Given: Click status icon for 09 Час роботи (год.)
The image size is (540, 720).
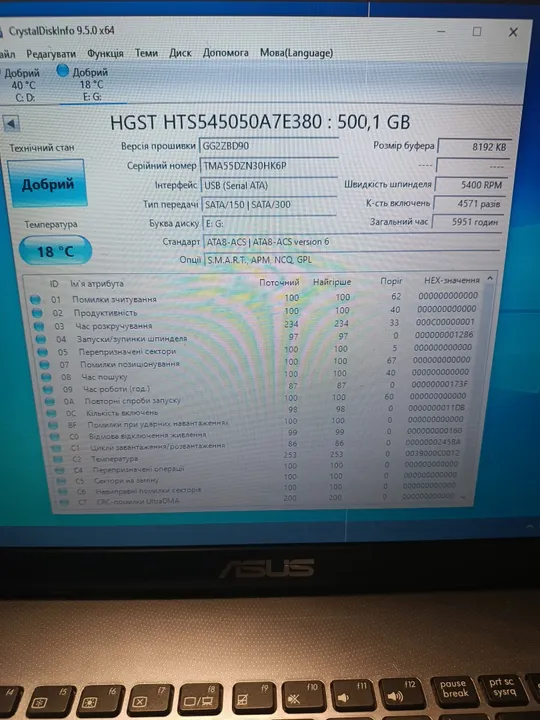Looking at the screenshot, I should (x=48, y=389).
